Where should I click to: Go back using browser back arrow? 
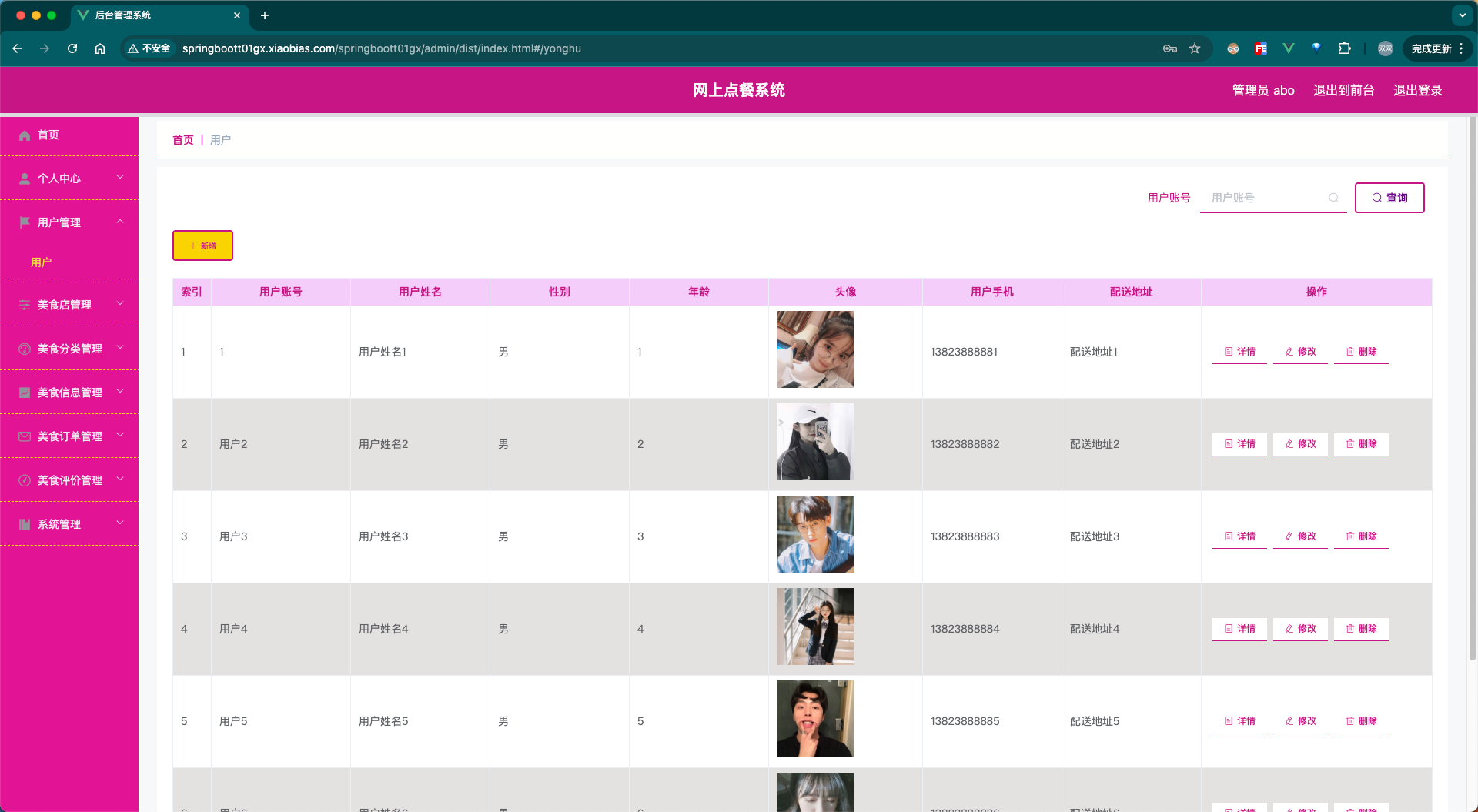pos(17,48)
